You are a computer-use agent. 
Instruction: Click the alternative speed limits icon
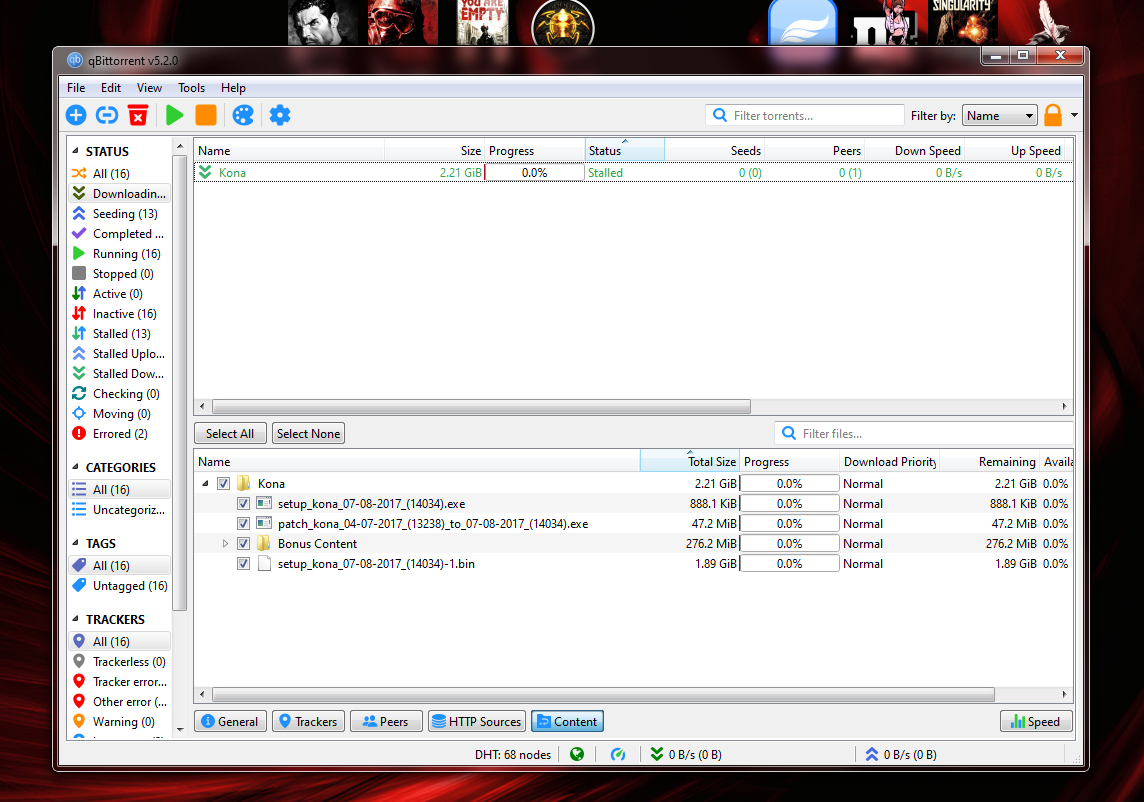click(x=618, y=754)
